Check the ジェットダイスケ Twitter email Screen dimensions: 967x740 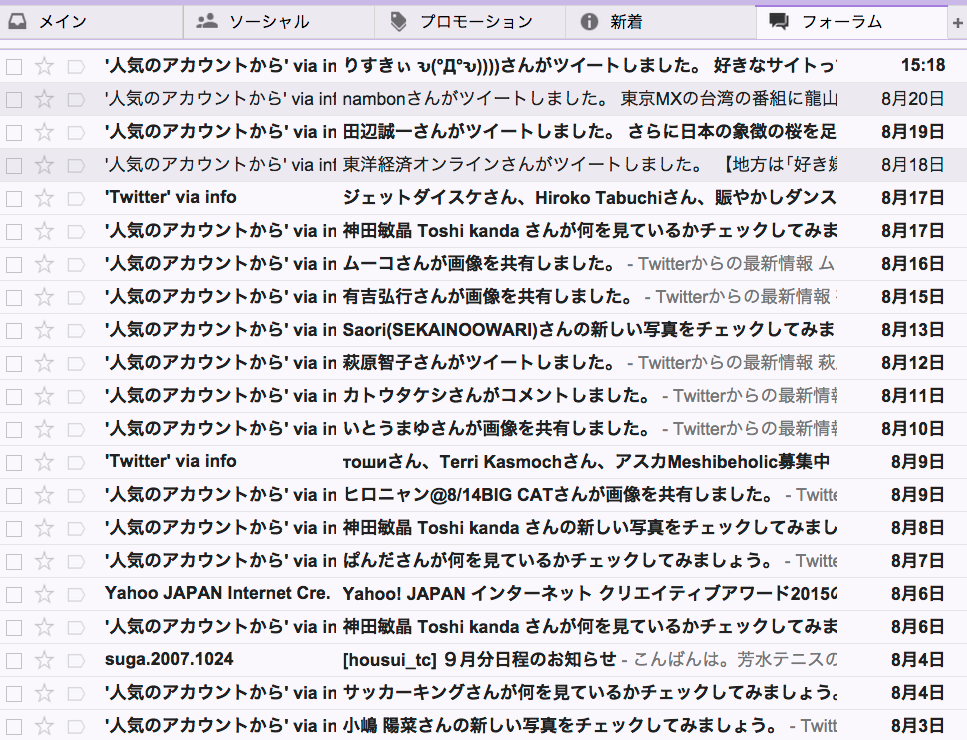click(14, 198)
